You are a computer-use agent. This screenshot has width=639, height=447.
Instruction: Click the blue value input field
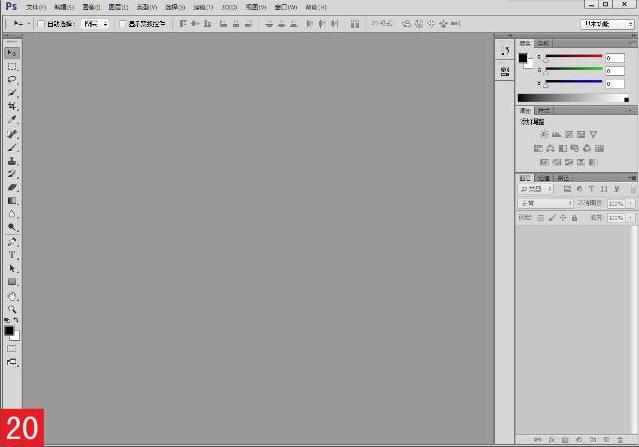pyautogui.click(x=615, y=84)
